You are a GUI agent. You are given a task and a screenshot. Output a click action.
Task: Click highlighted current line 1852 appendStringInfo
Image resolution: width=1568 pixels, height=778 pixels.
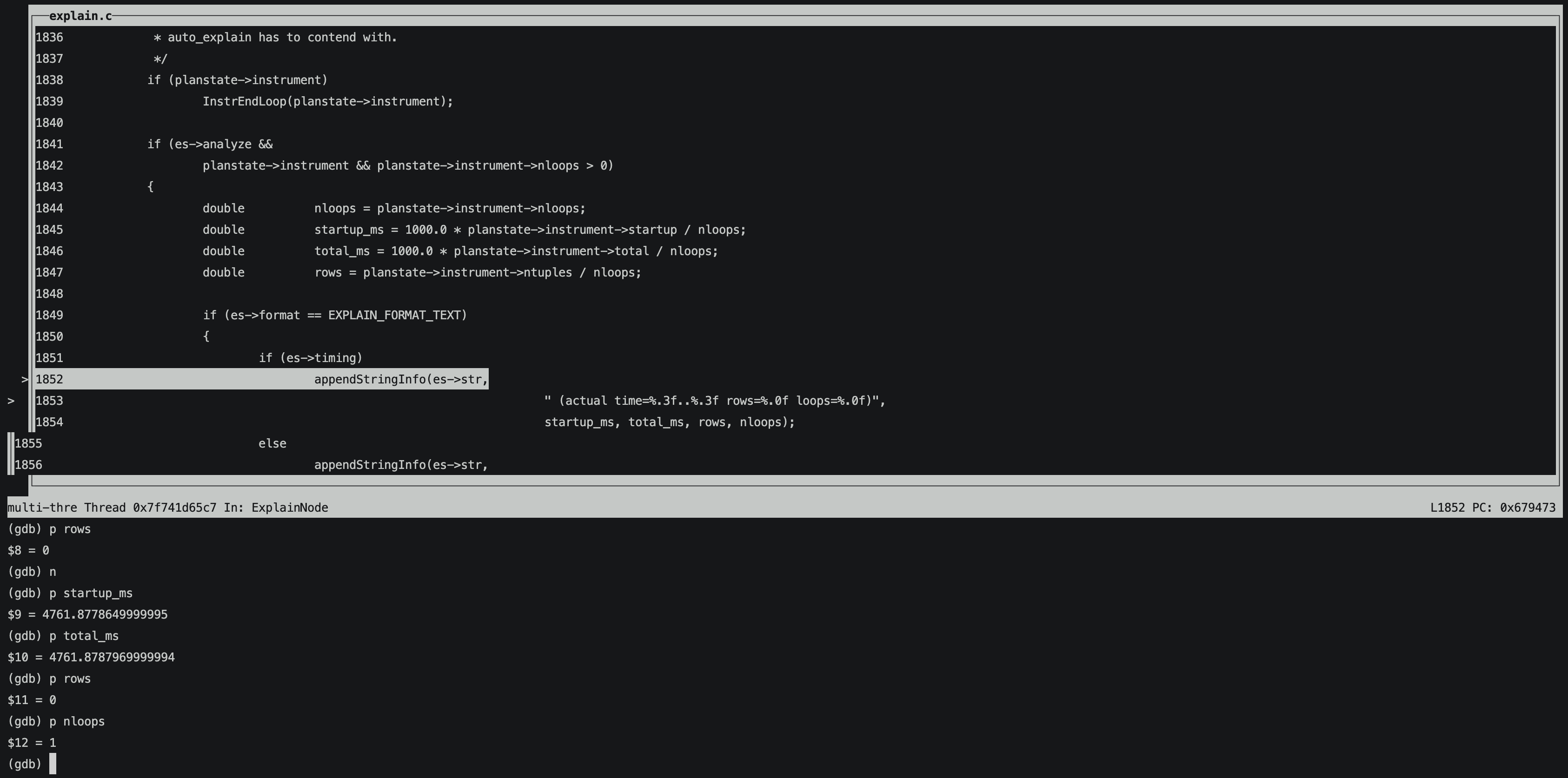click(262, 379)
